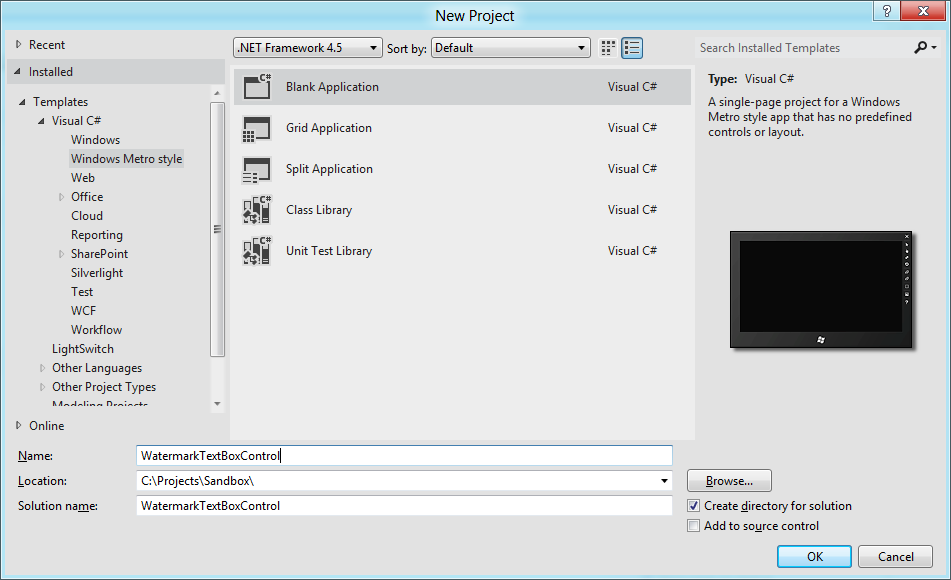Click the Split Application template icon

click(x=257, y=169)
